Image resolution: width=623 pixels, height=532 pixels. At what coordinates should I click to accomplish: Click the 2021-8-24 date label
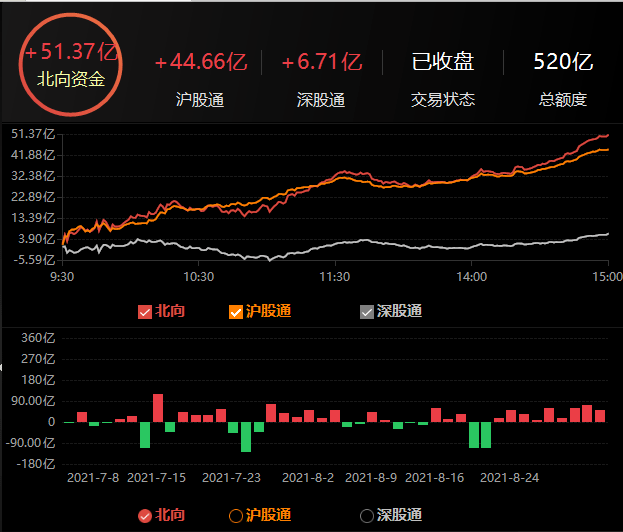(x=510, y=478)
